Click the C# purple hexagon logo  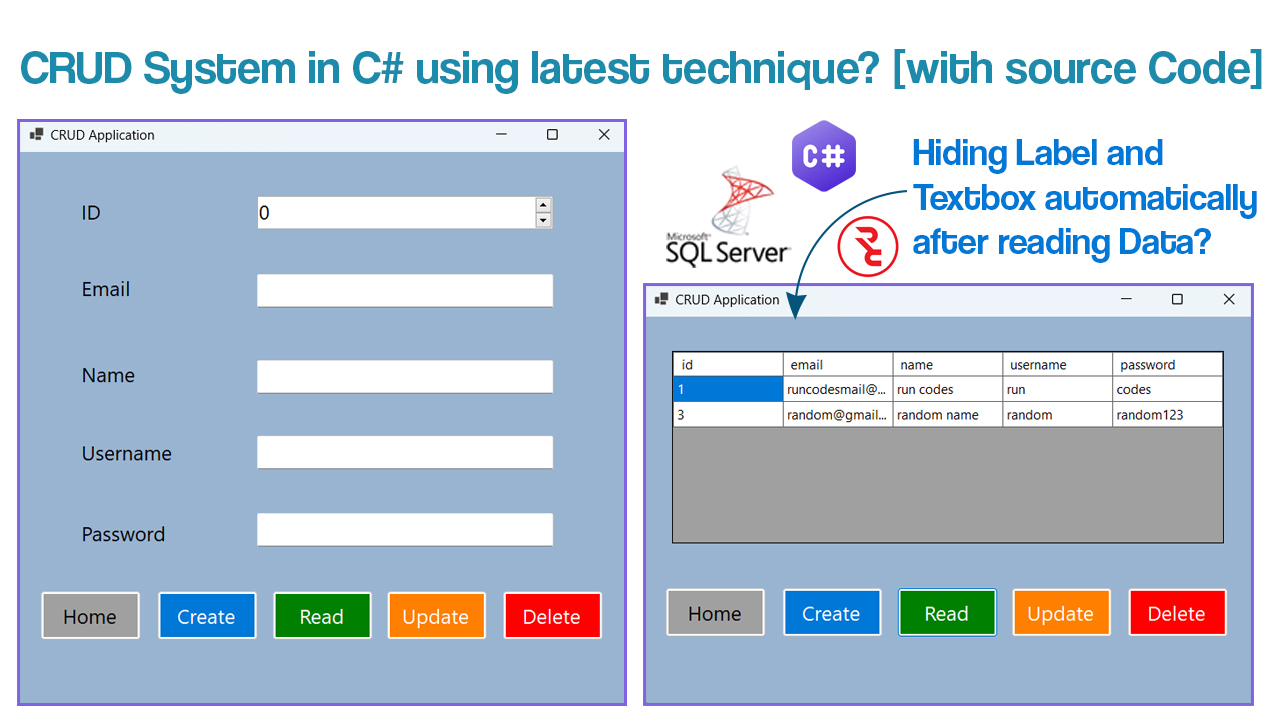pos(823,155)
